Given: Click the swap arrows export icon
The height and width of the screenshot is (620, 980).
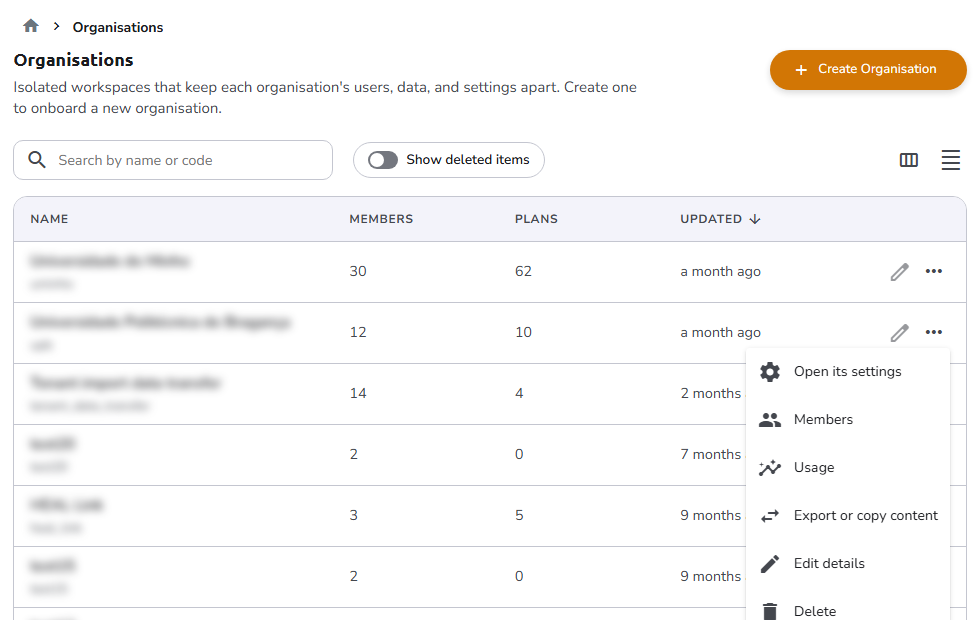Looking at the screenshot, I should click(x=769, y=516).
